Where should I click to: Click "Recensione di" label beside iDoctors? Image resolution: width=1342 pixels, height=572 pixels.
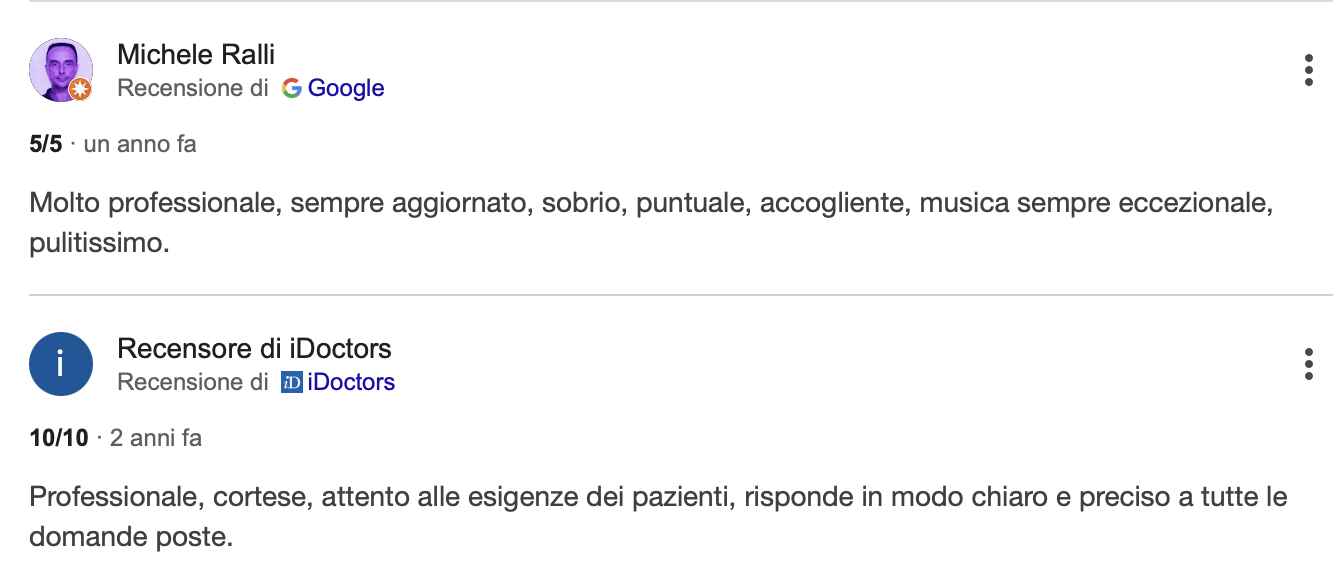(x=193, y=382)
